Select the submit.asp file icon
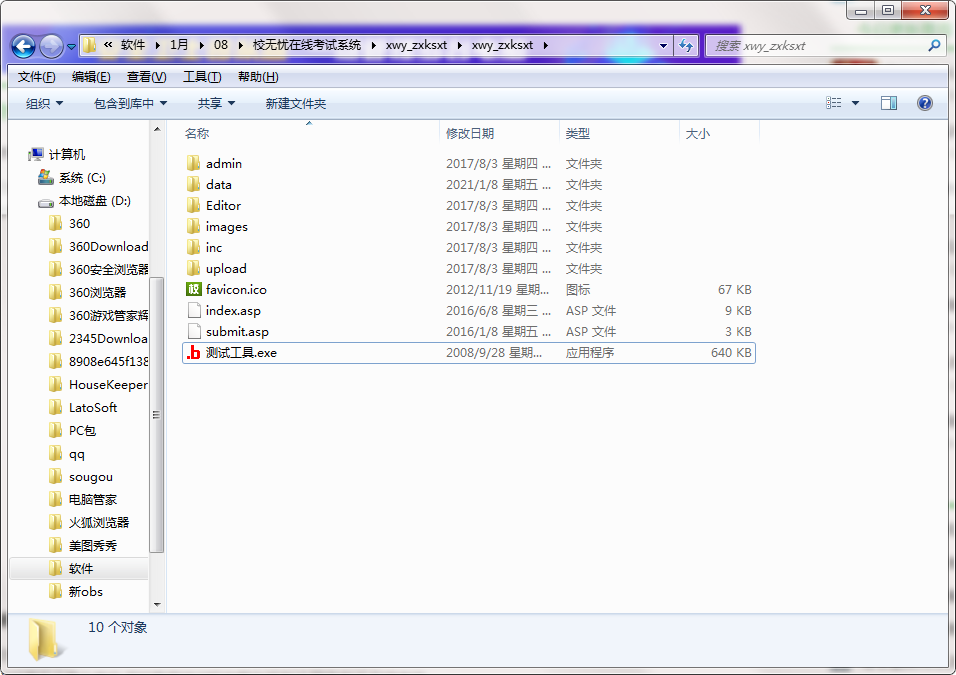The image size is (956, 675). point(194,331)
